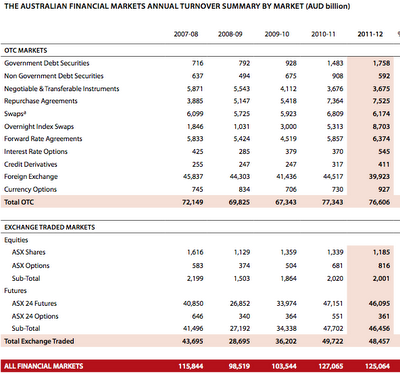Click the Total OTC 2010-11 value 77,343
This screenshot has width=400, height=374.
(x=332, y=202)
